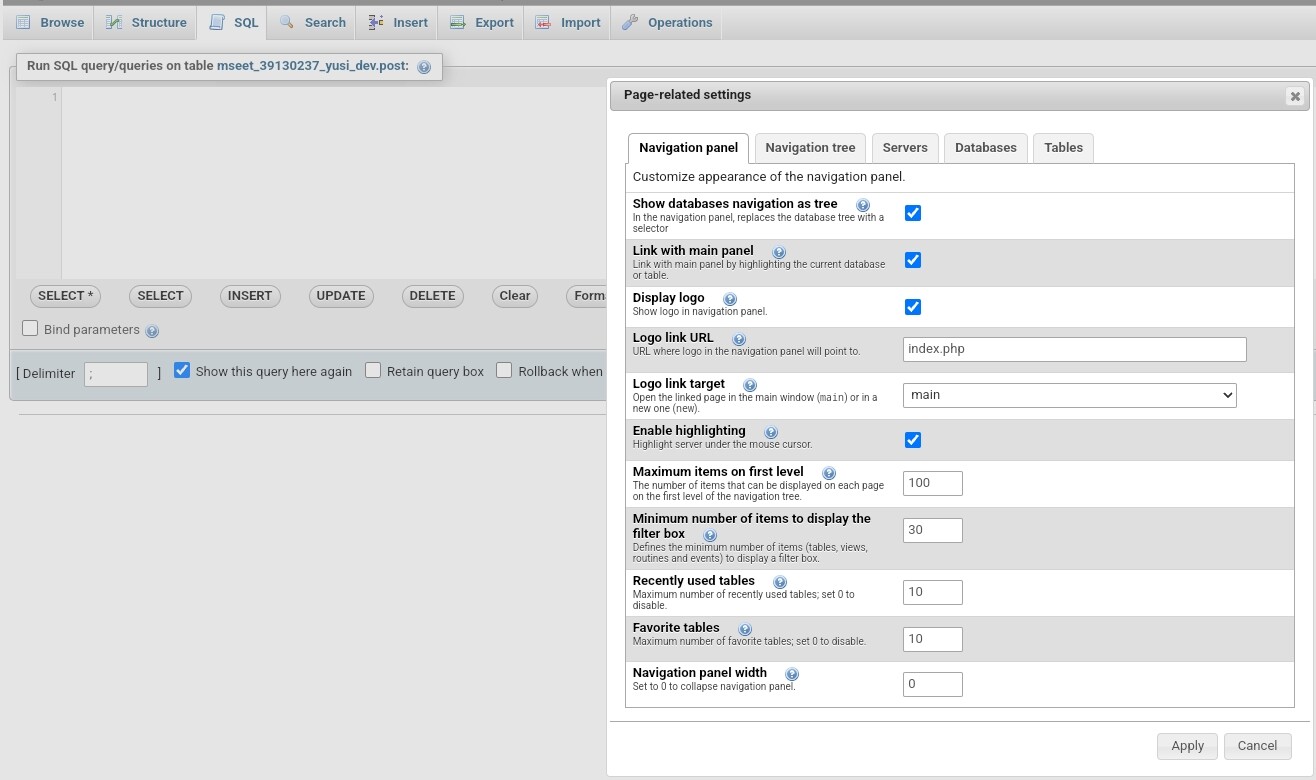Open the mseet_39130237_yusi_dev.post table link
This screenshot has width=1316, height=780.
click(x=313, y=66)
